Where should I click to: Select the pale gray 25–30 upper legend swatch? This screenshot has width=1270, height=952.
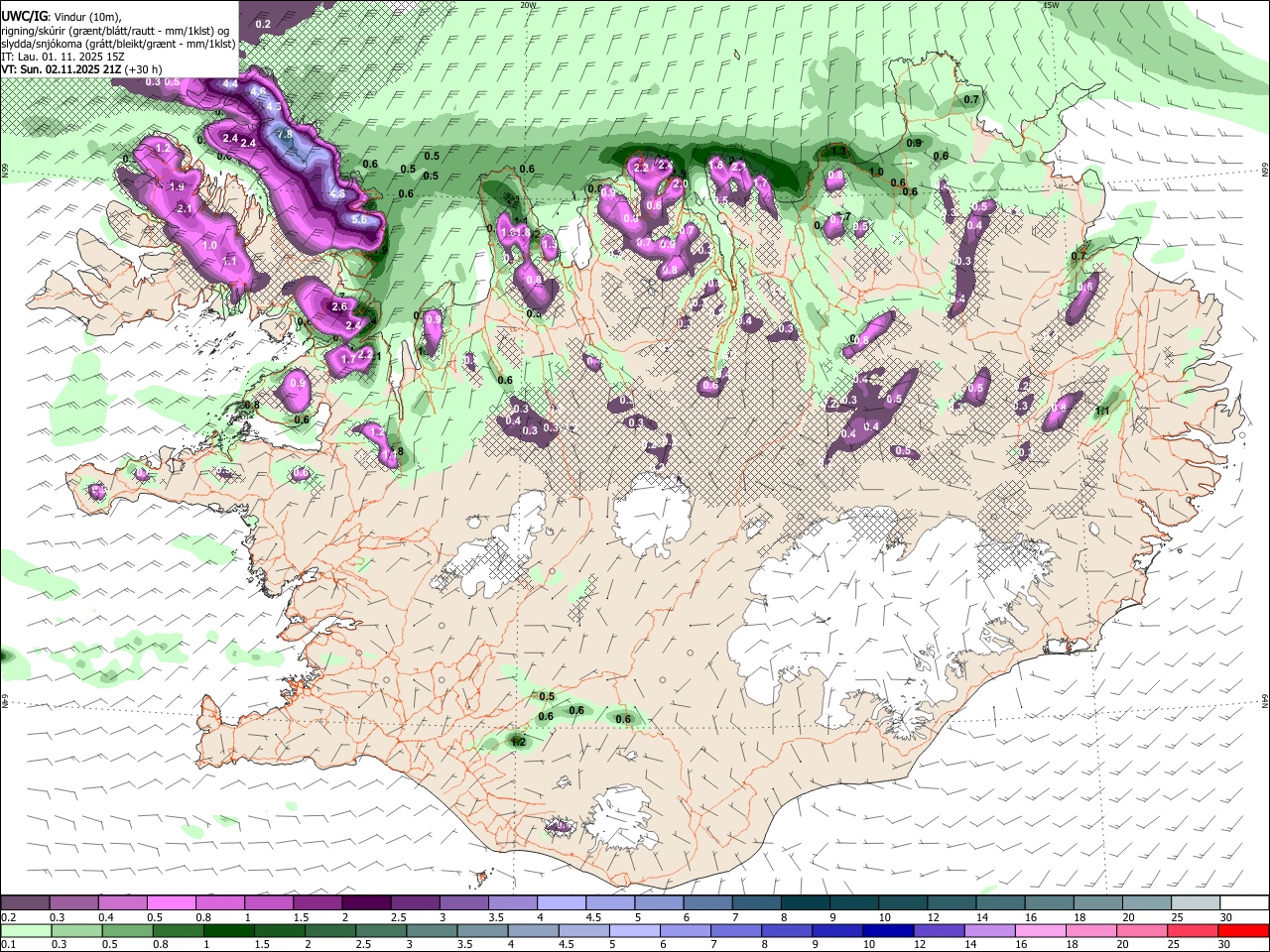[x=1194, y=903]
